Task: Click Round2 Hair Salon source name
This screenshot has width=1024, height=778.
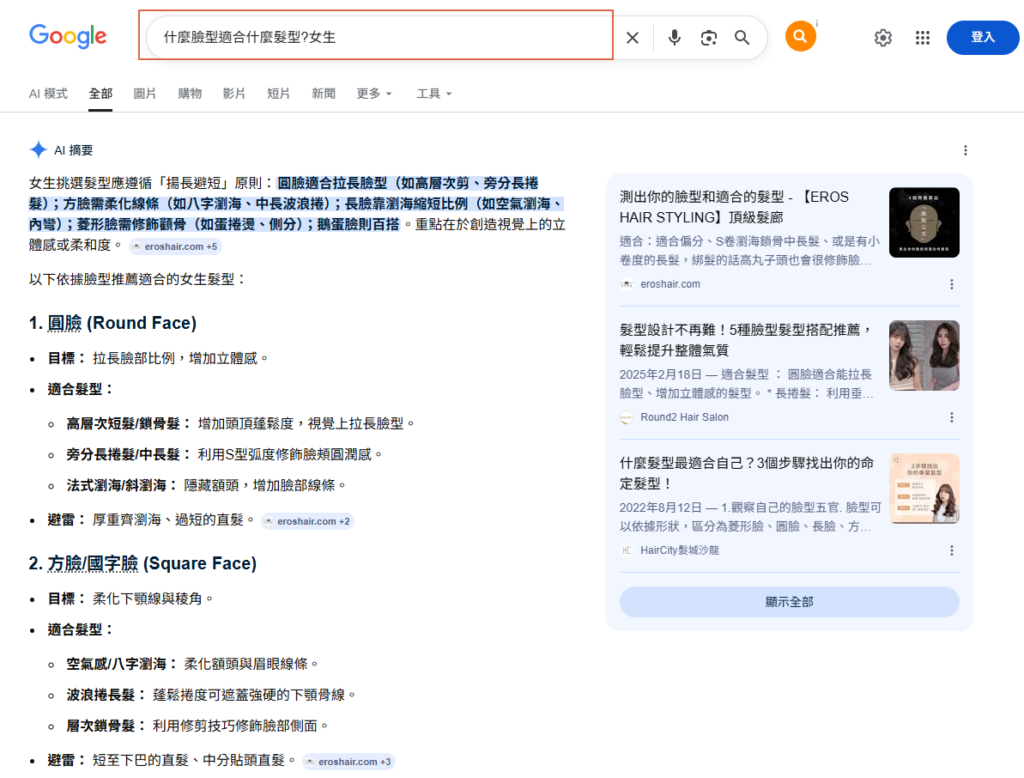Action: [x=684, y=417]
